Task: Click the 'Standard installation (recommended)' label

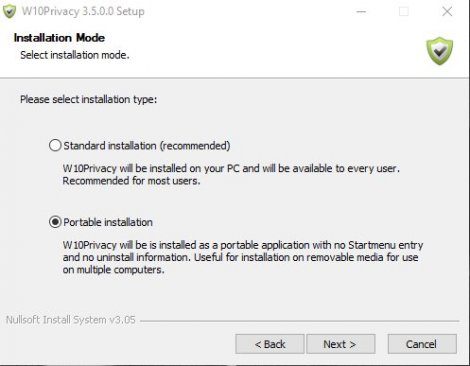Action: pyautogui.click(x=147, y=146)
